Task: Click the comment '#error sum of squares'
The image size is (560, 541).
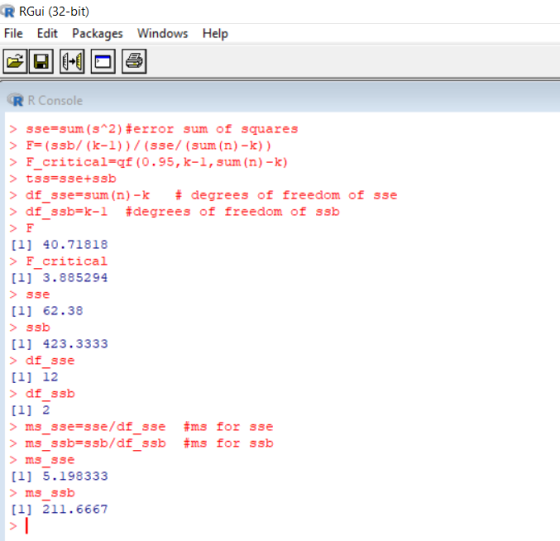Action: [212, 129]
